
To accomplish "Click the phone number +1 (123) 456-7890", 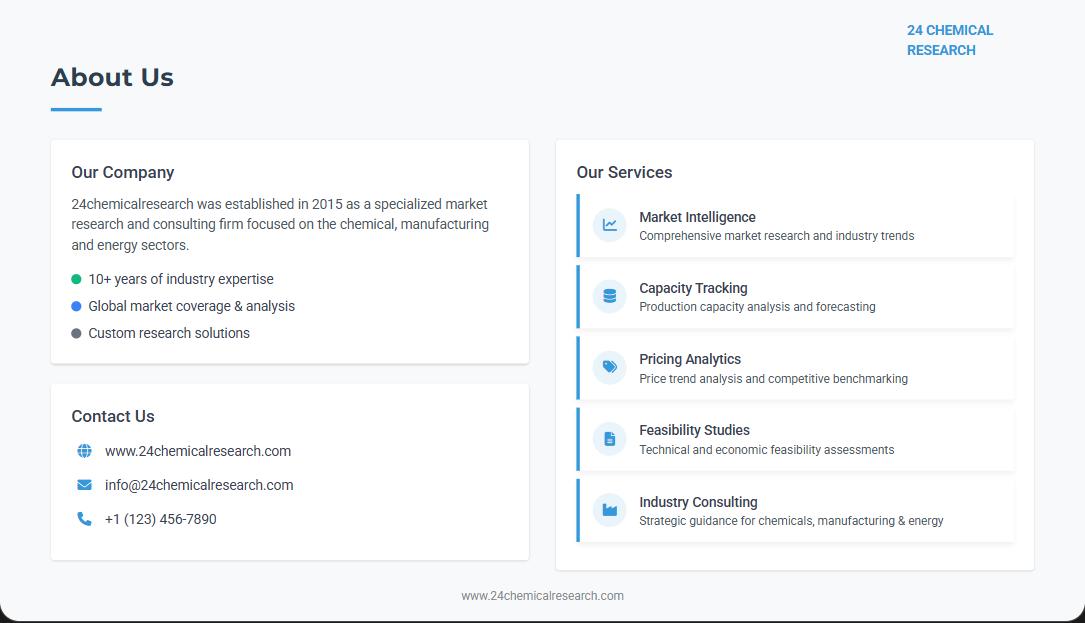I will [160, 519].
